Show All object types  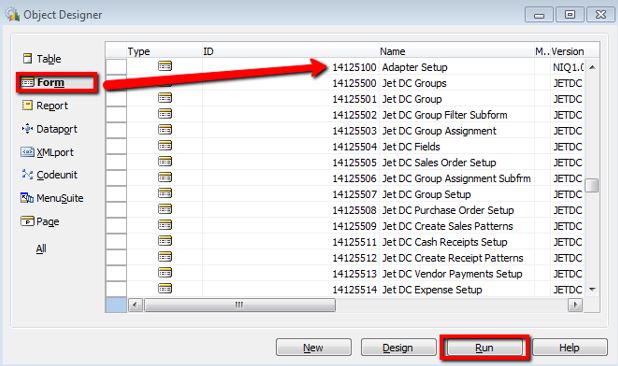click(x=41, y=249)
